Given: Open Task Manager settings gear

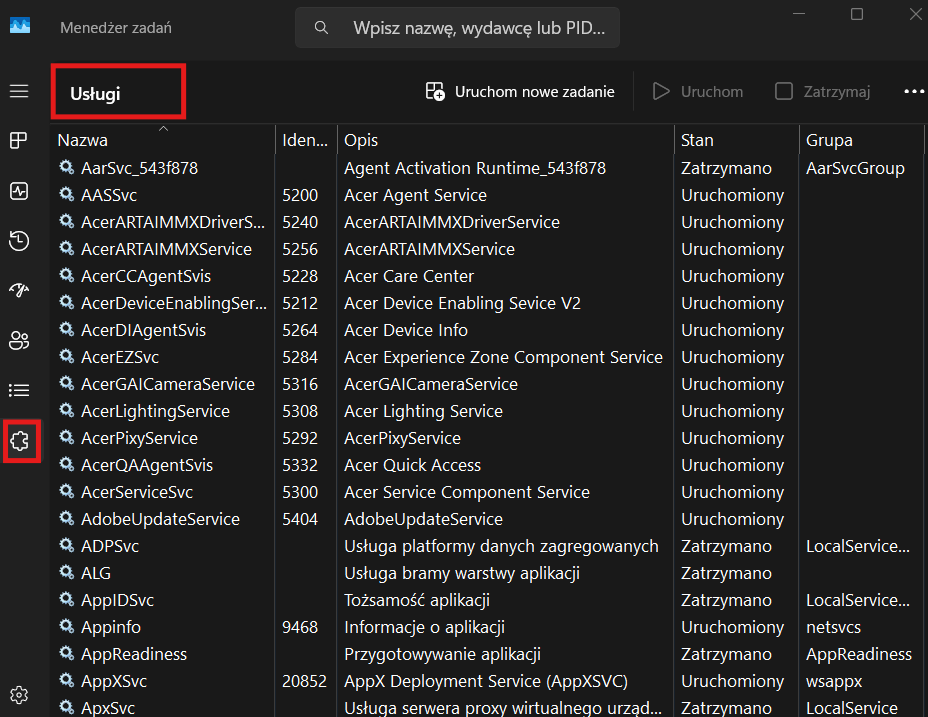Looking at the screenshot, I should click(x=19, y=694).
